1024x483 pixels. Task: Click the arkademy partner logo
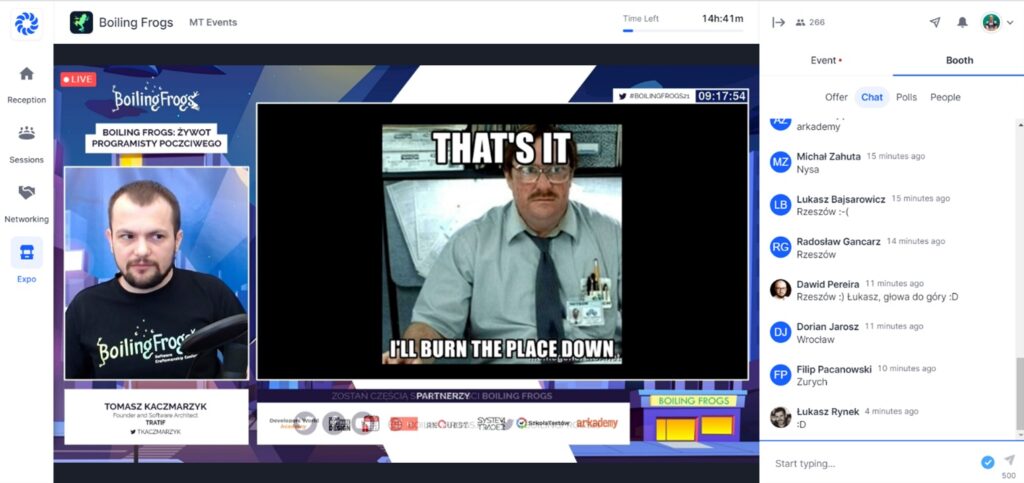click(597, 423)
